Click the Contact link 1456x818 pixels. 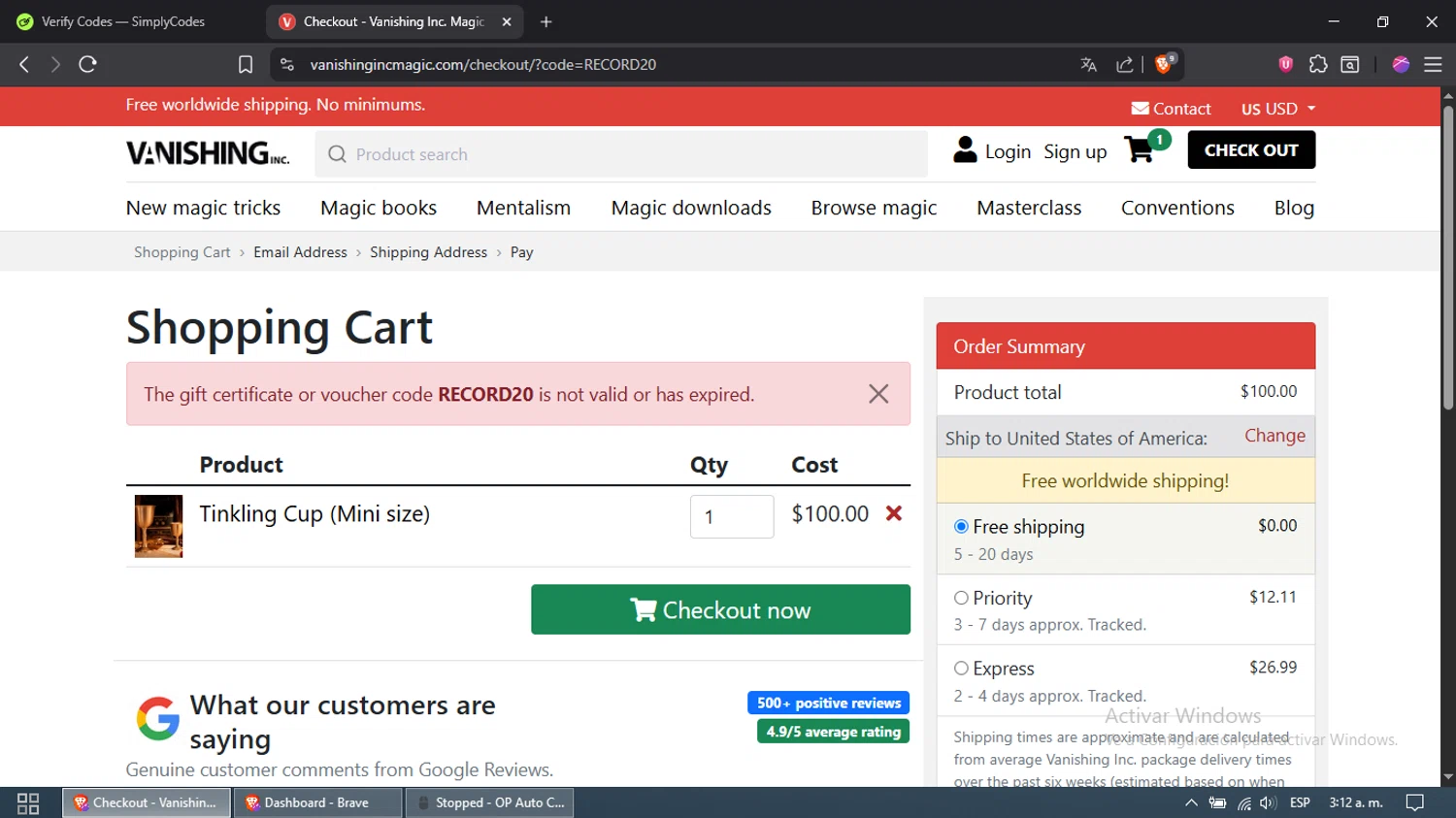pos(1171,109)
